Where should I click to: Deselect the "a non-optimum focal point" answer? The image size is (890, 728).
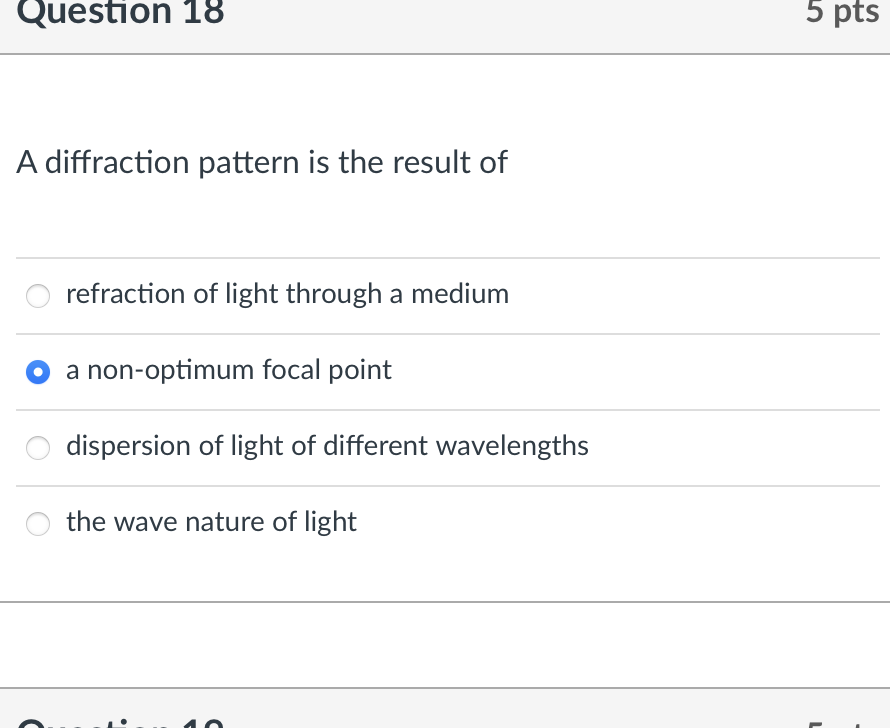38,372
